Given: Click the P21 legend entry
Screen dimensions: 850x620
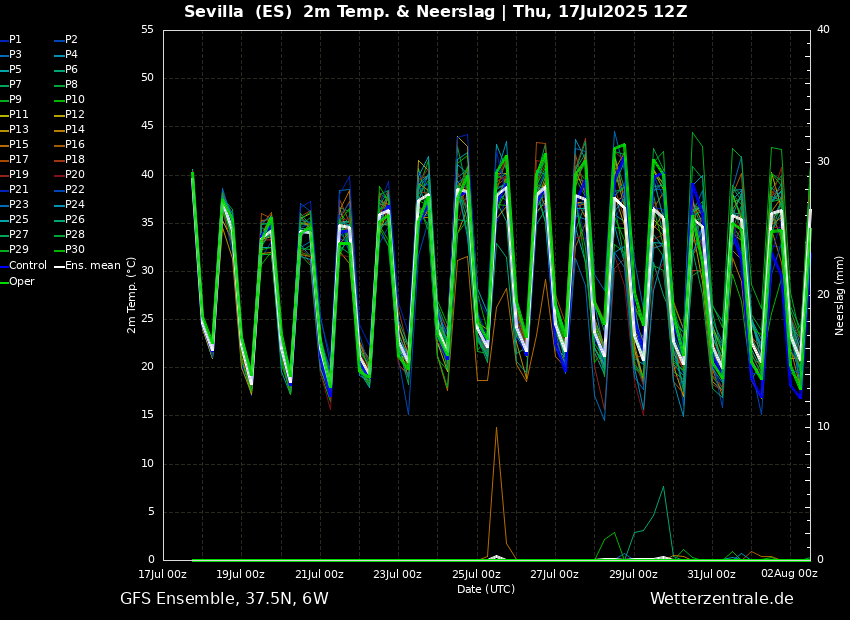Looking at the screenshot, I should pyautogui.click(x=19, y=189).
